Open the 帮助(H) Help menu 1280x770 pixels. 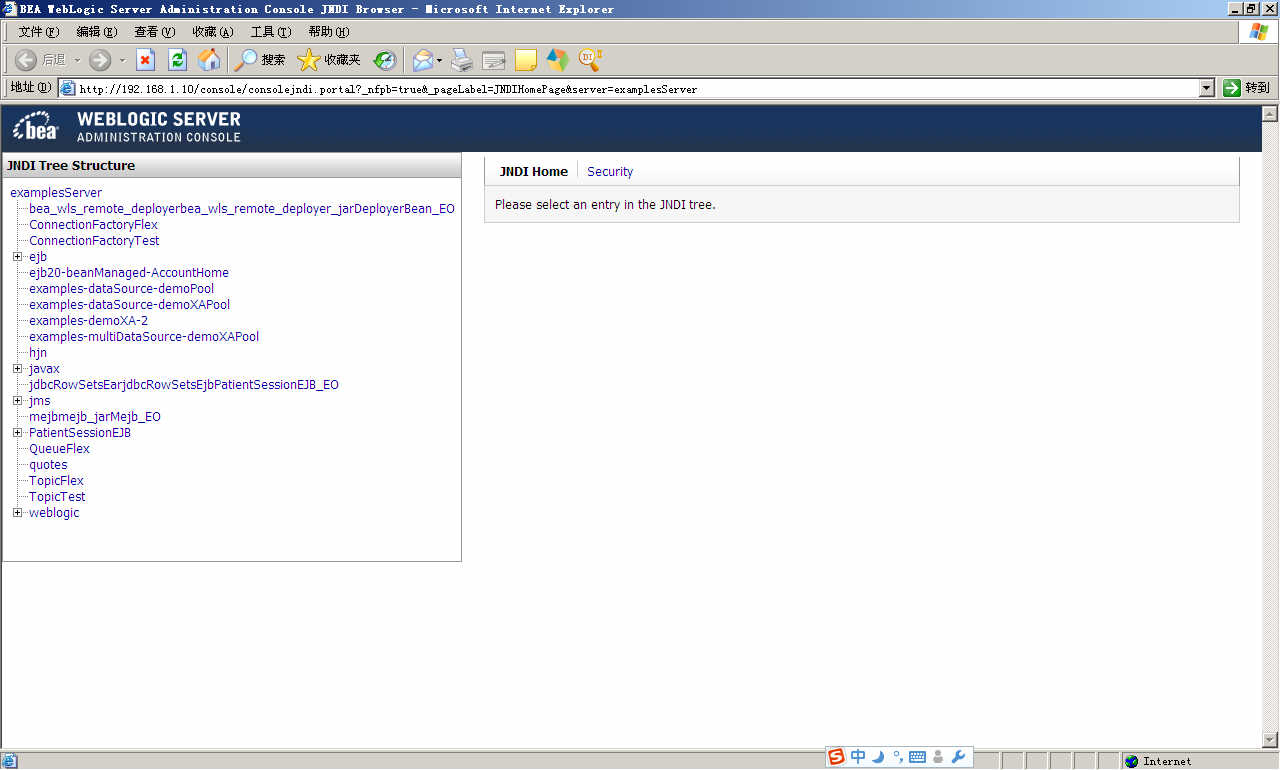point(329,32)
